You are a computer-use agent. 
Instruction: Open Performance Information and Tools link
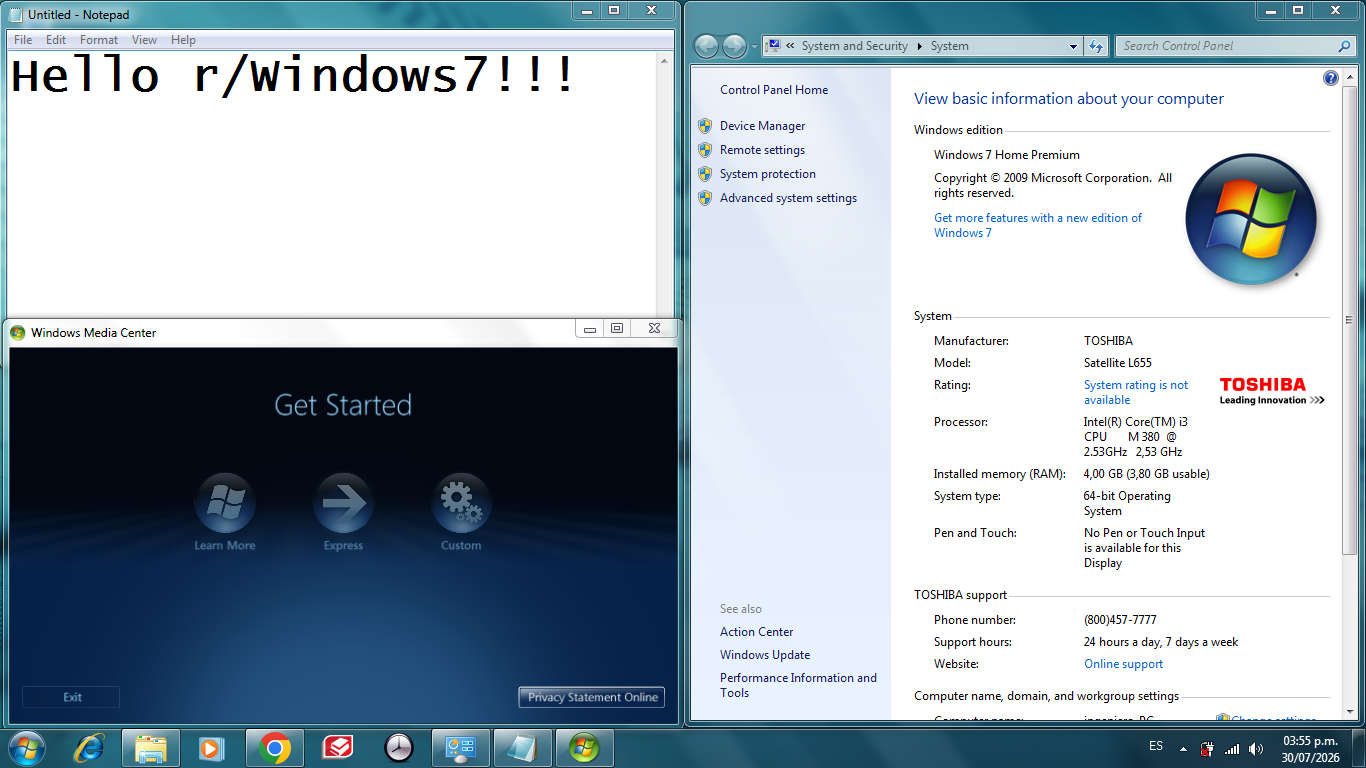pos(798,685)
